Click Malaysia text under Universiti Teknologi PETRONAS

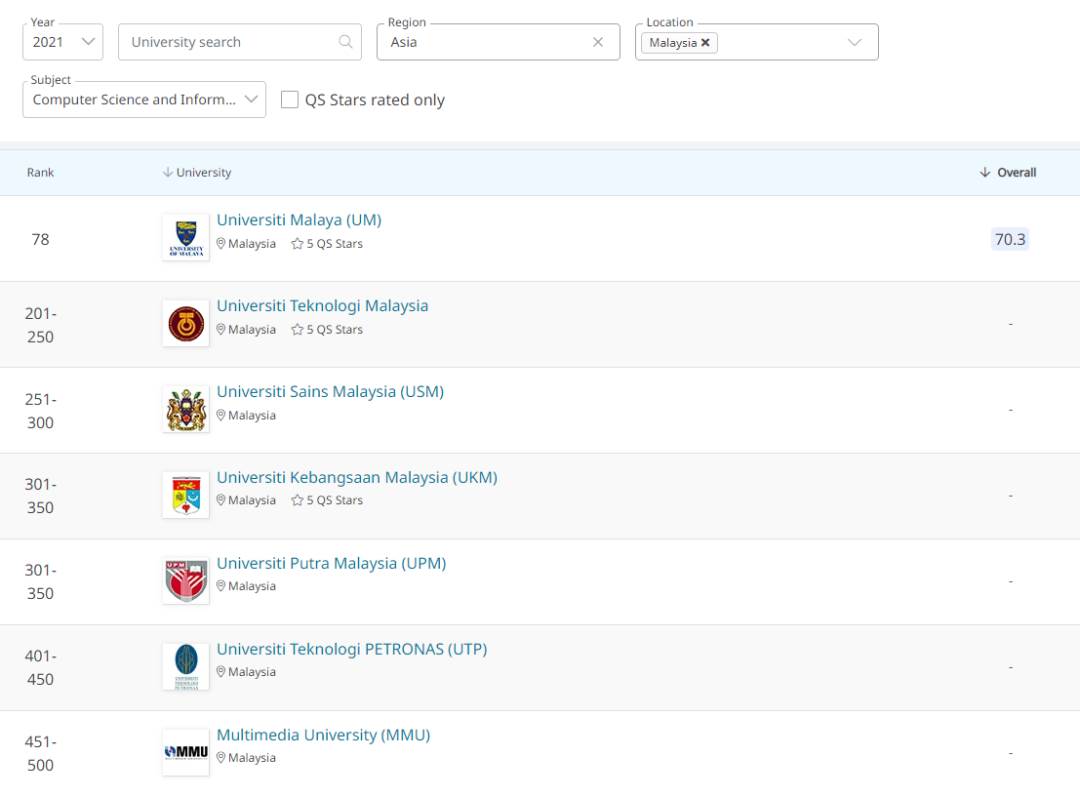pyautogui.click(x=251, y=672)
